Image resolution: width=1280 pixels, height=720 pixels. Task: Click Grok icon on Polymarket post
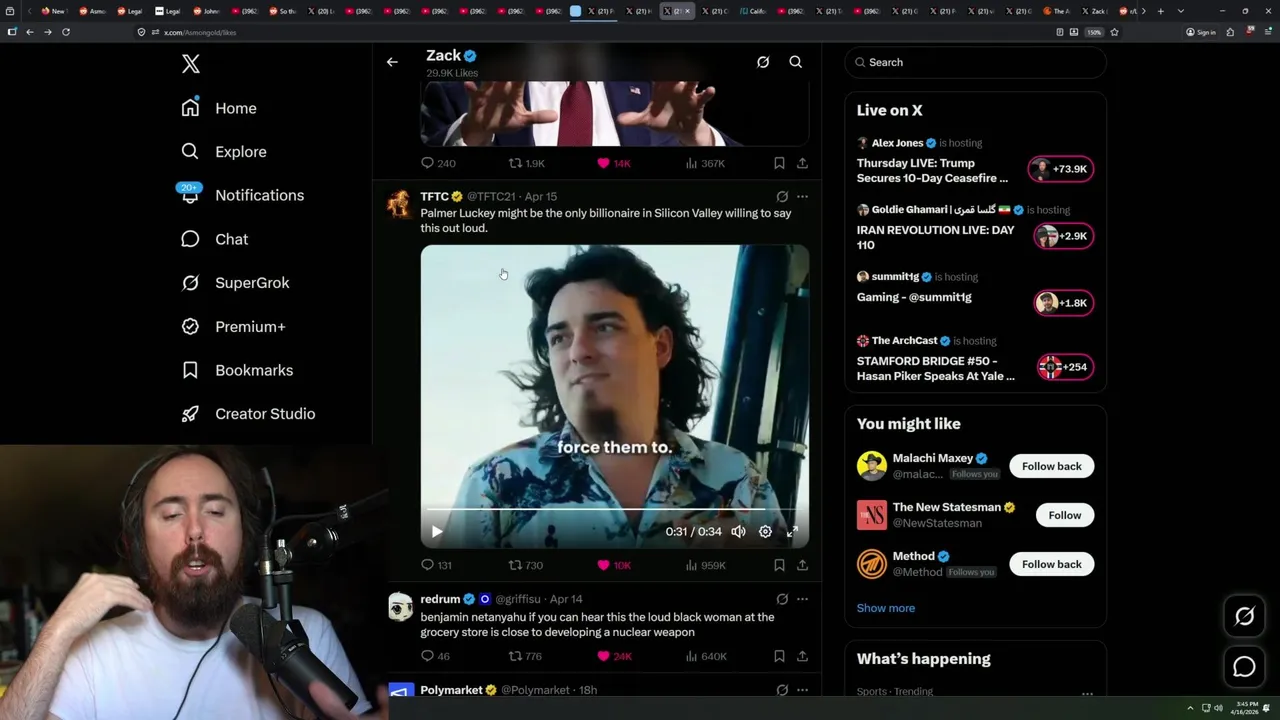782,690
